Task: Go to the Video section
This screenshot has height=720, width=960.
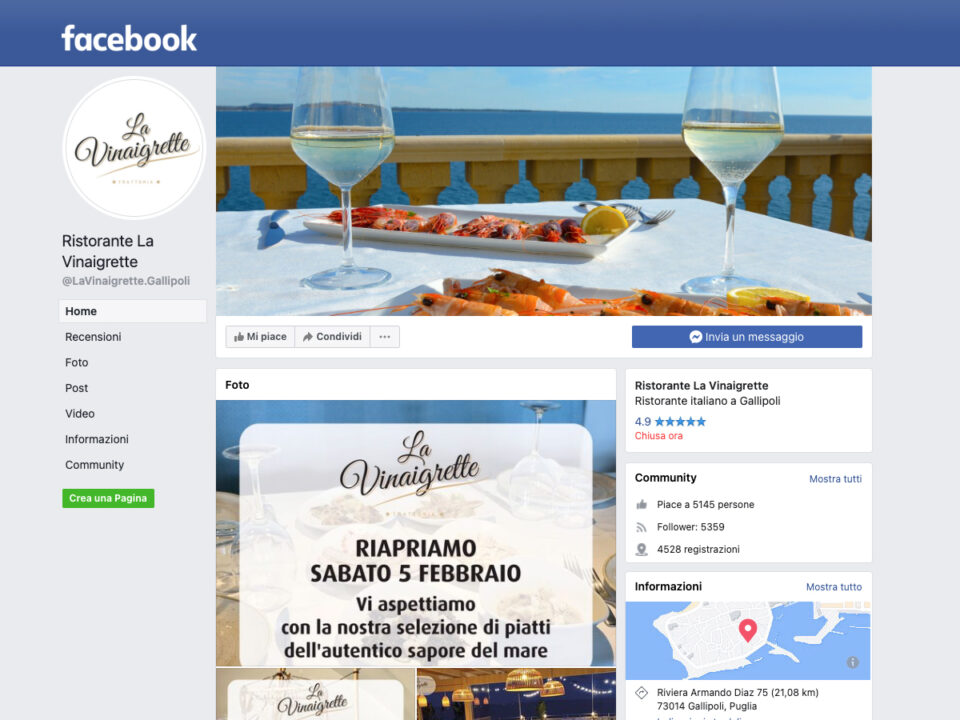Action: point(80,414)
